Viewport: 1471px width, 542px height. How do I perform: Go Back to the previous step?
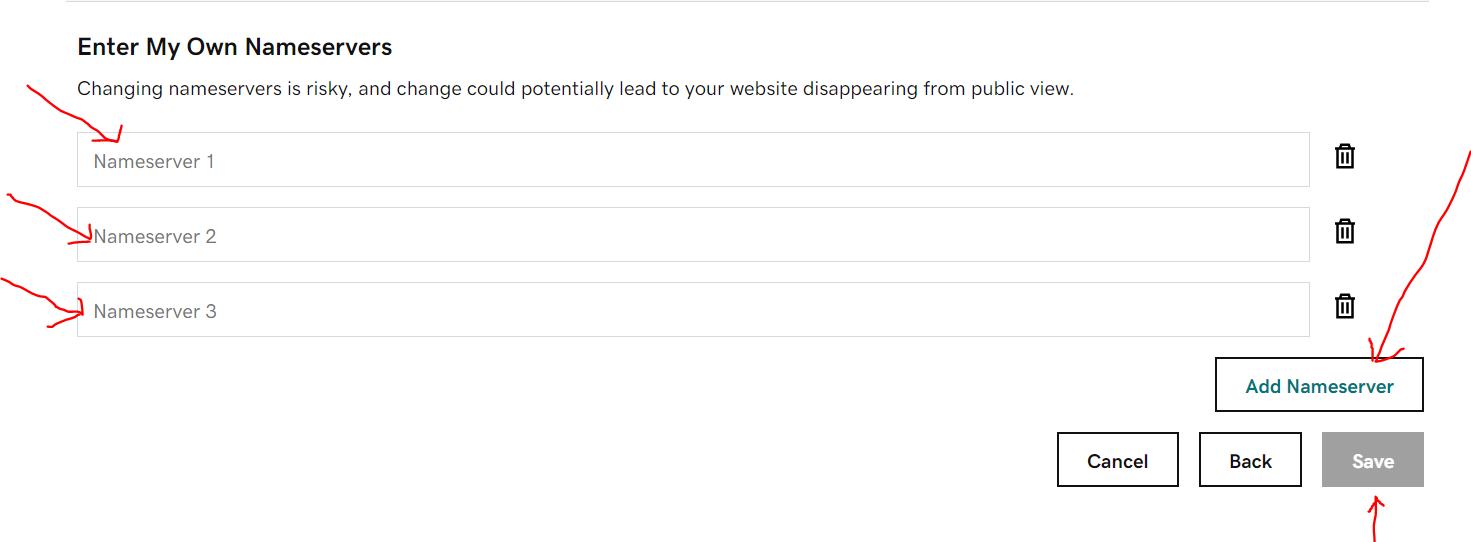[x=1250, y=460]
